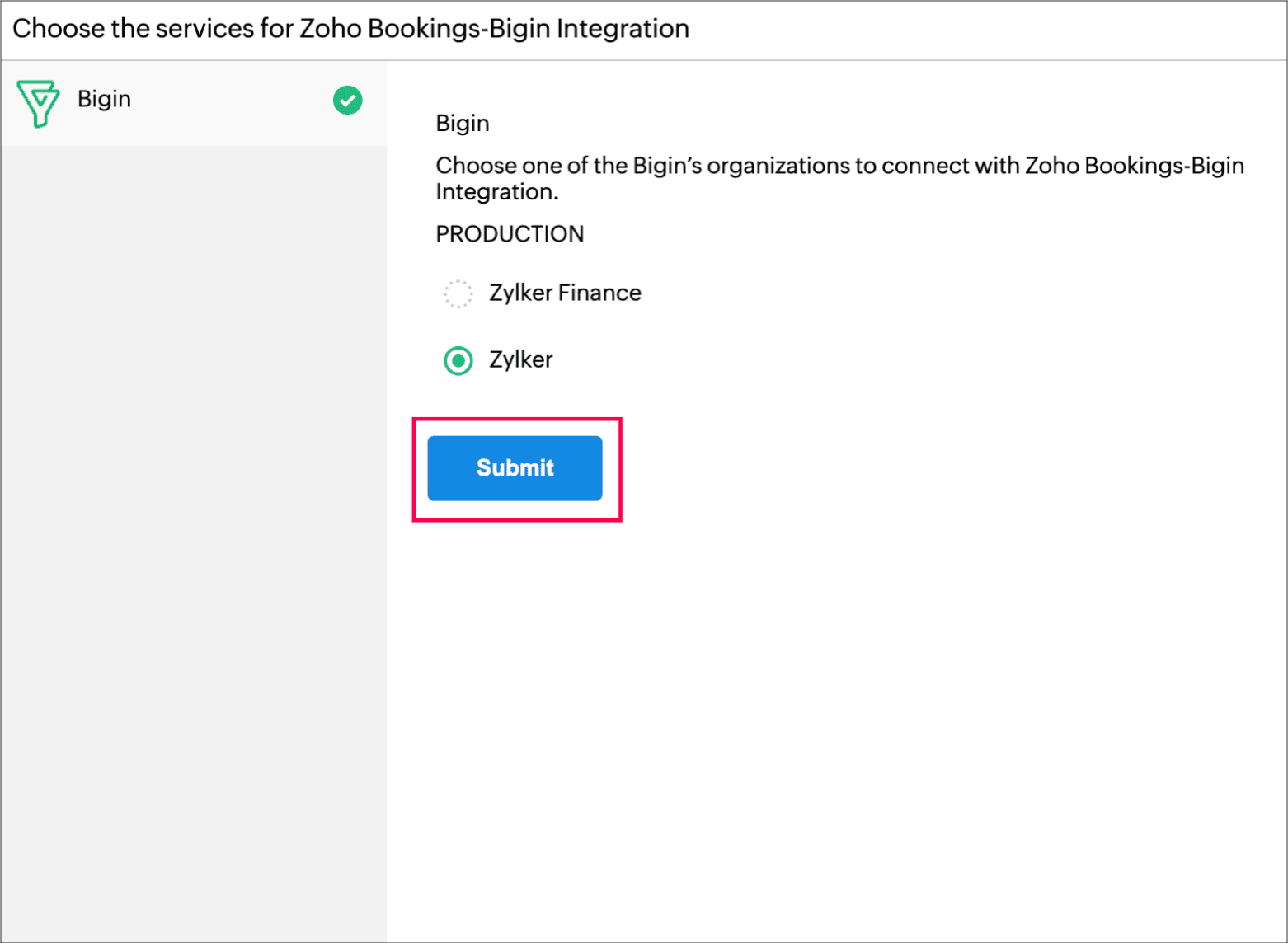This screenshot has width=1288, height=943.
Task: Click the Bigin funnel logo icon
Action: [x=38, y=102]
